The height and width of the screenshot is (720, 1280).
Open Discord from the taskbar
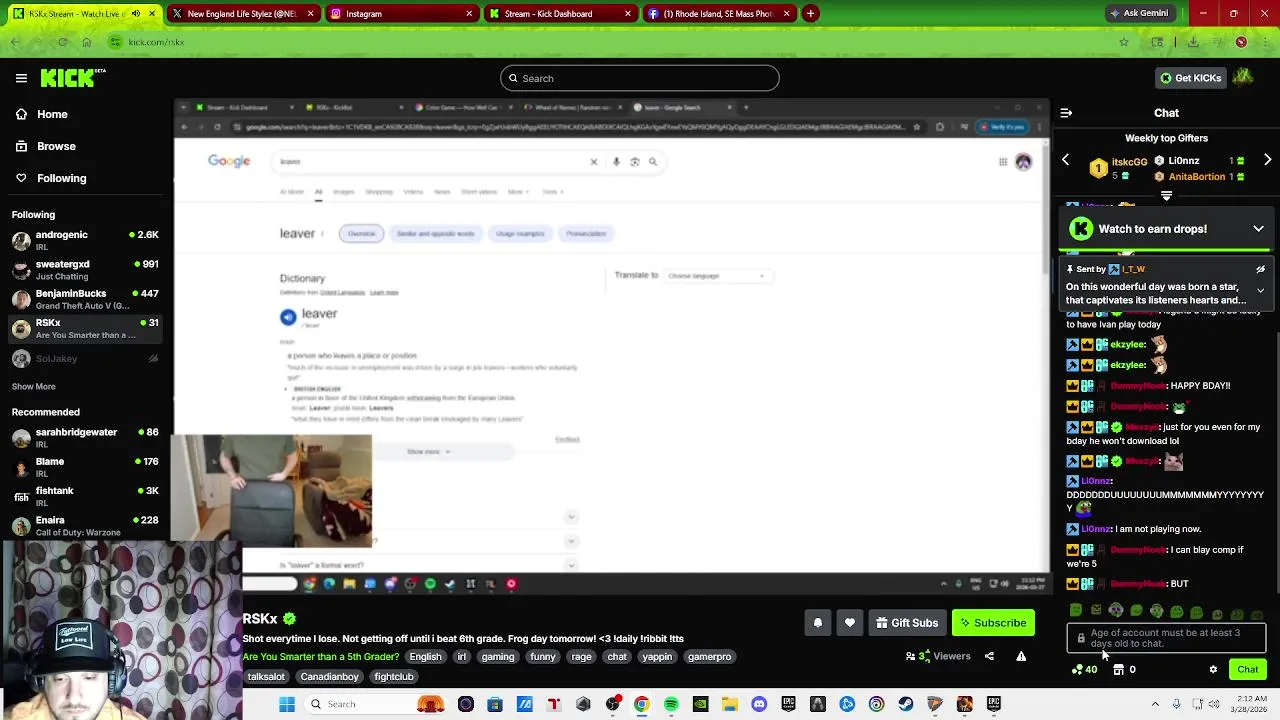(759, 704)
